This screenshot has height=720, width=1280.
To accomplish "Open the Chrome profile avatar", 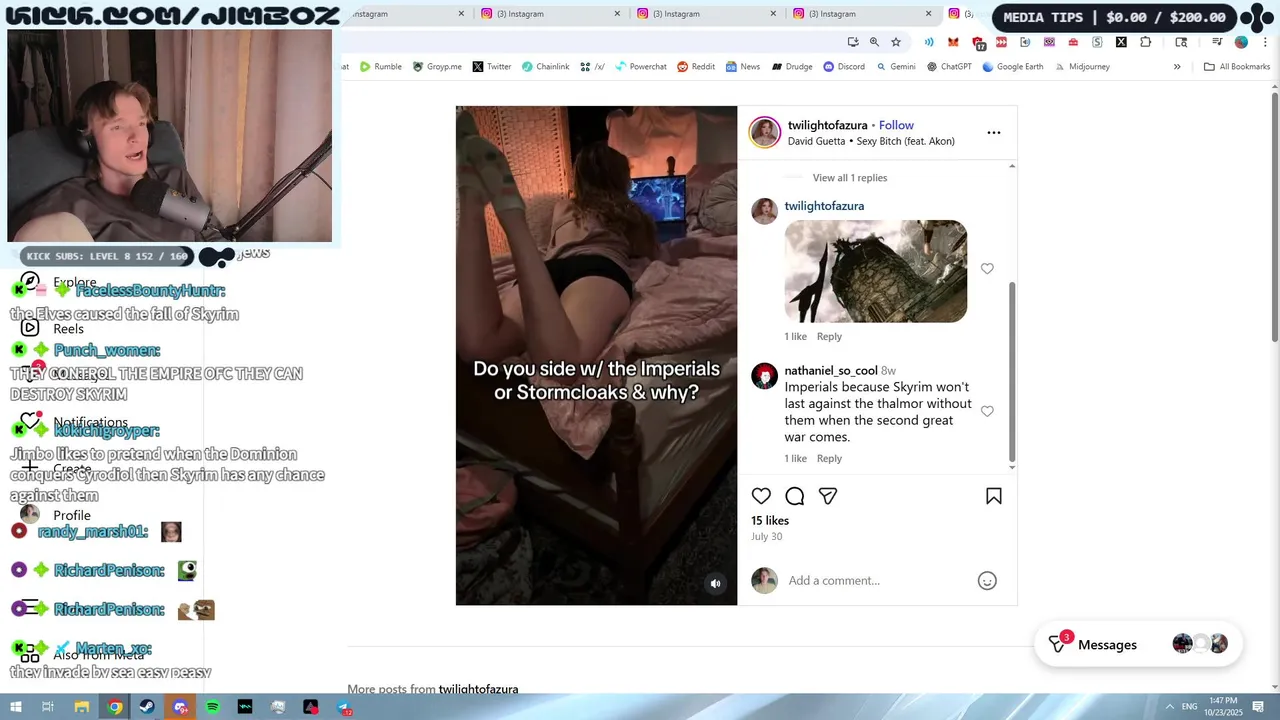I will click(x=1241, y=42).
